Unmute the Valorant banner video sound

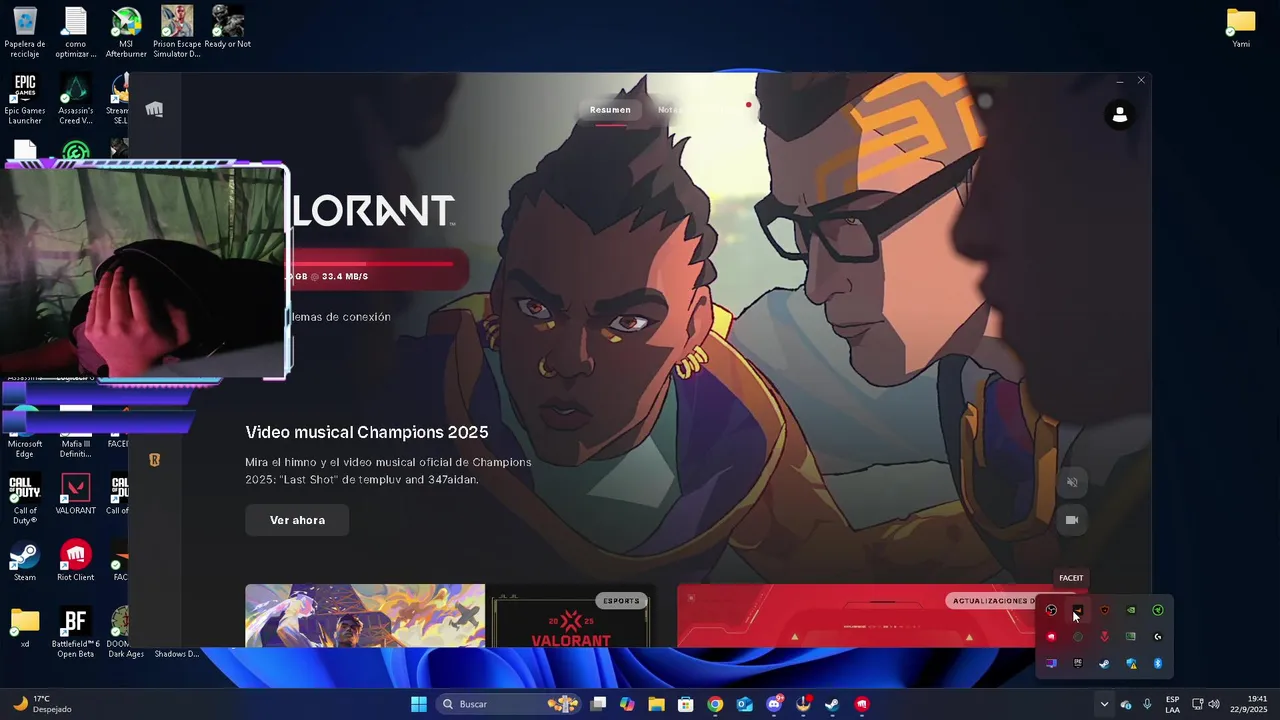point(1072,482)
